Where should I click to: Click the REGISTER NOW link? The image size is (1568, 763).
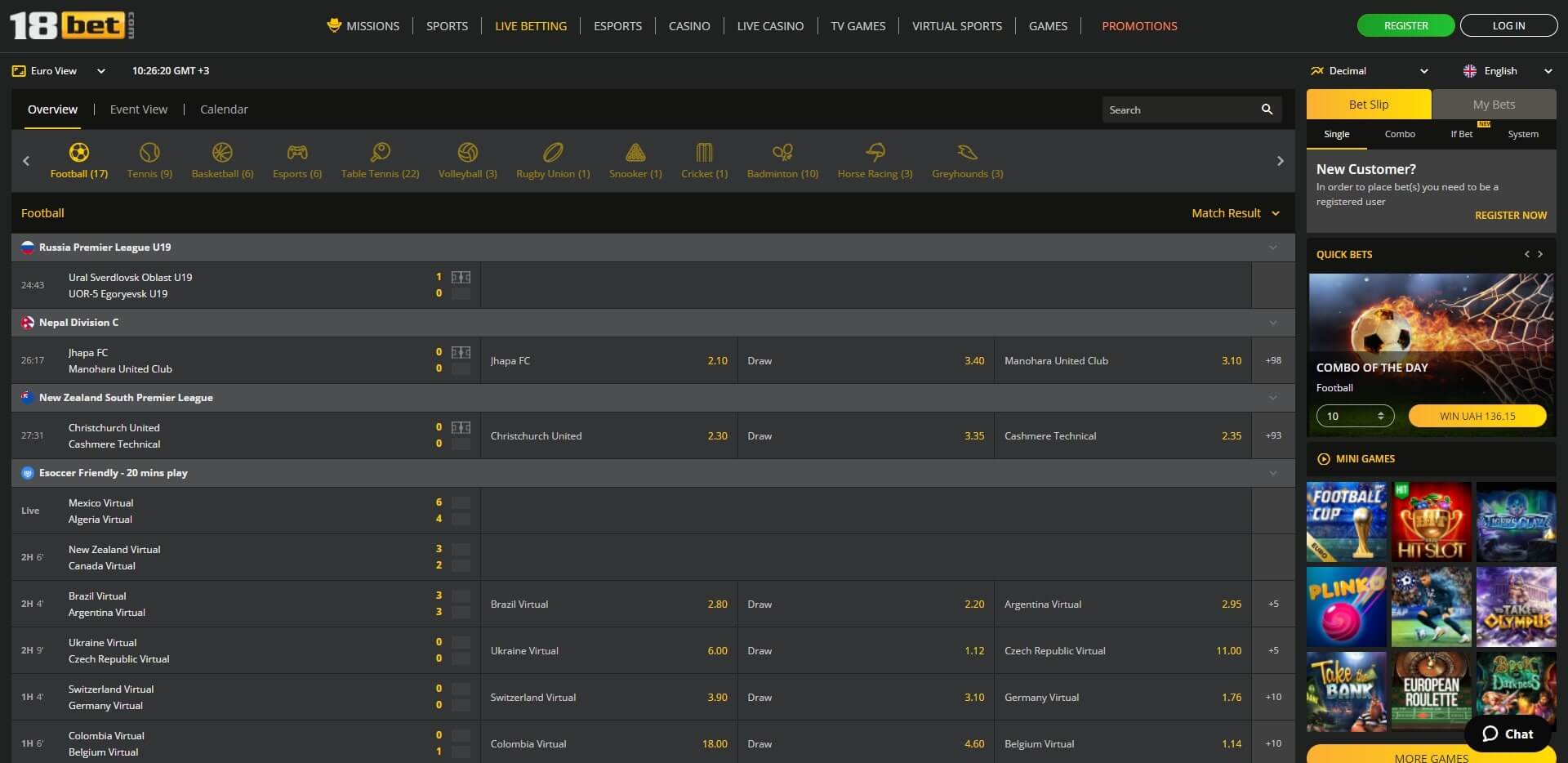[1510, 215]
